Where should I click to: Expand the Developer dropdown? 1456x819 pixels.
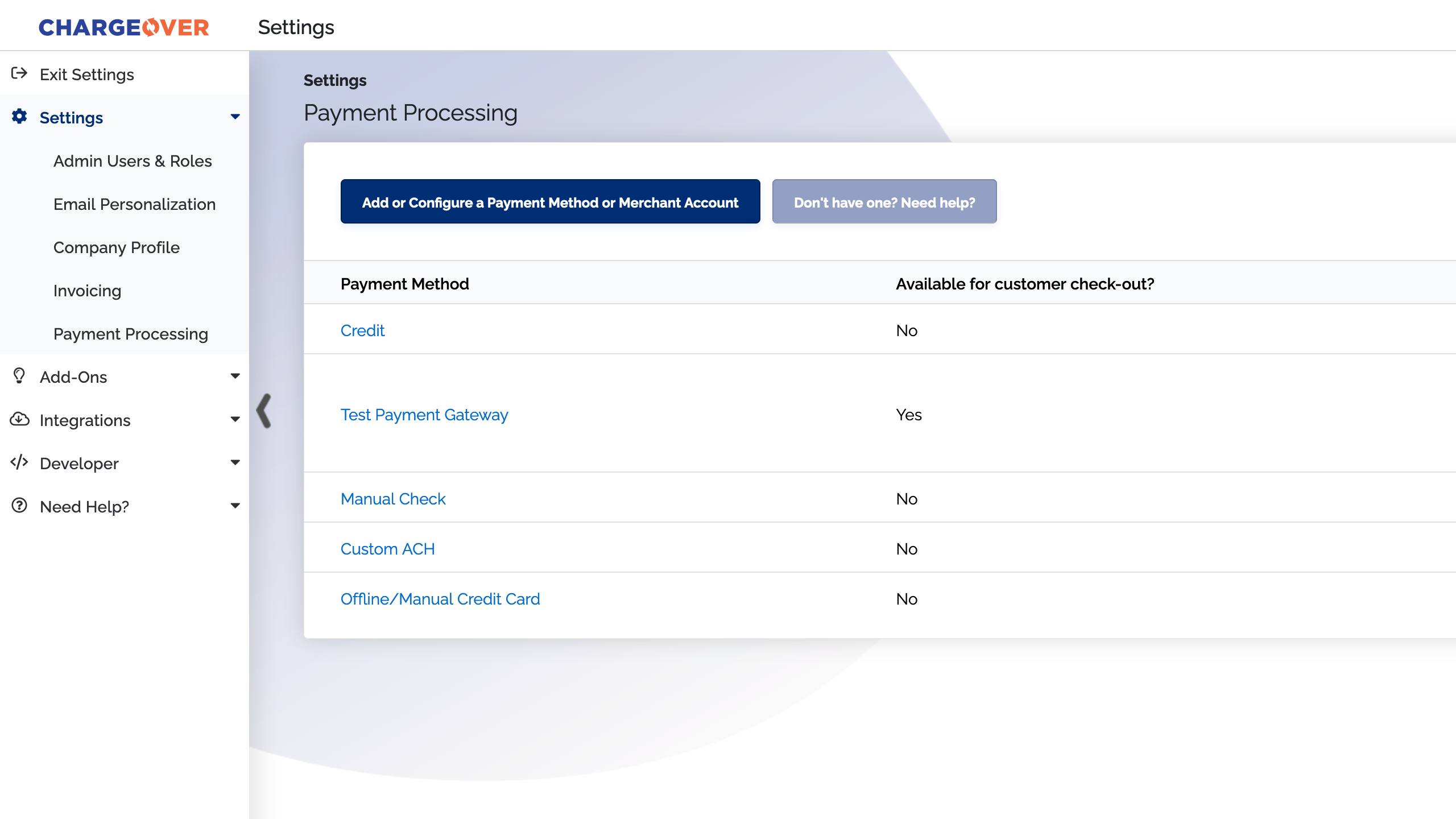[235, 462]
